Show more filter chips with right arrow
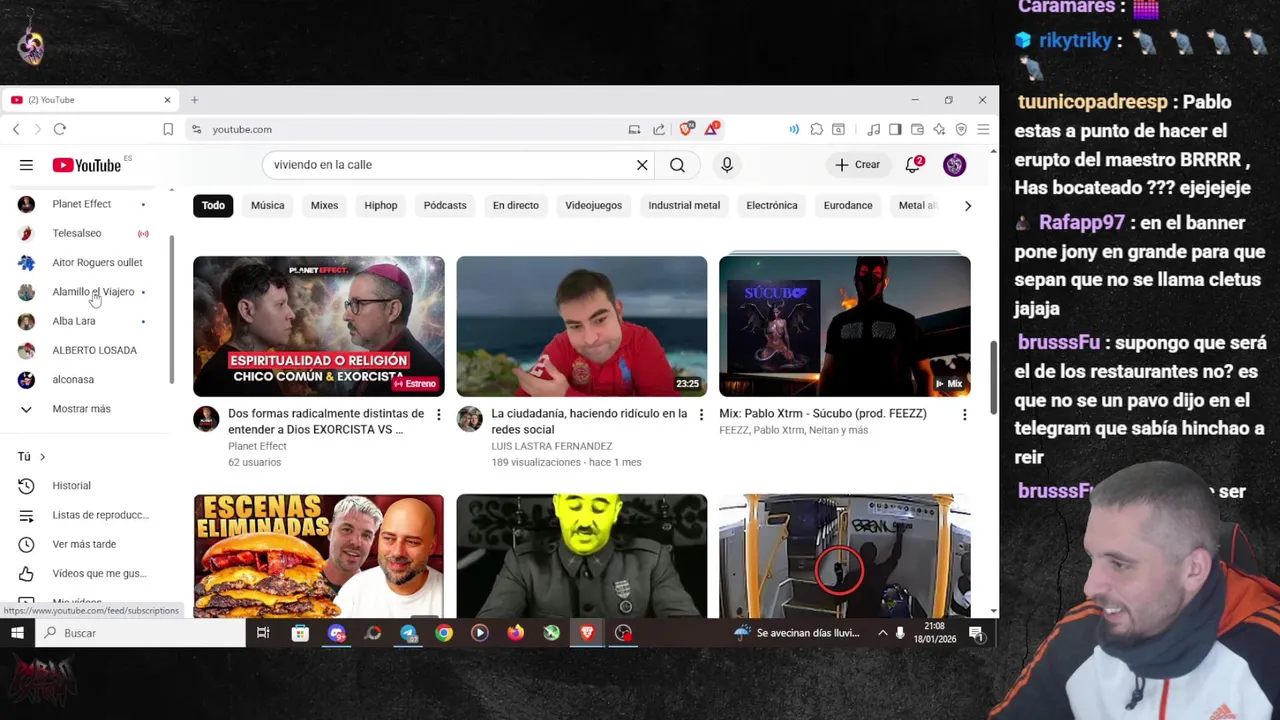 967,205
